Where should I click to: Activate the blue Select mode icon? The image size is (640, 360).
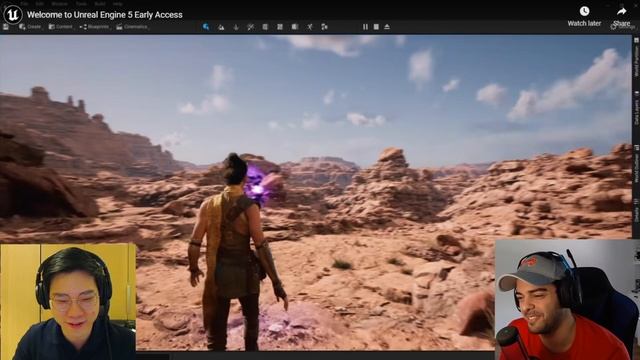click(x=206, y=27)
